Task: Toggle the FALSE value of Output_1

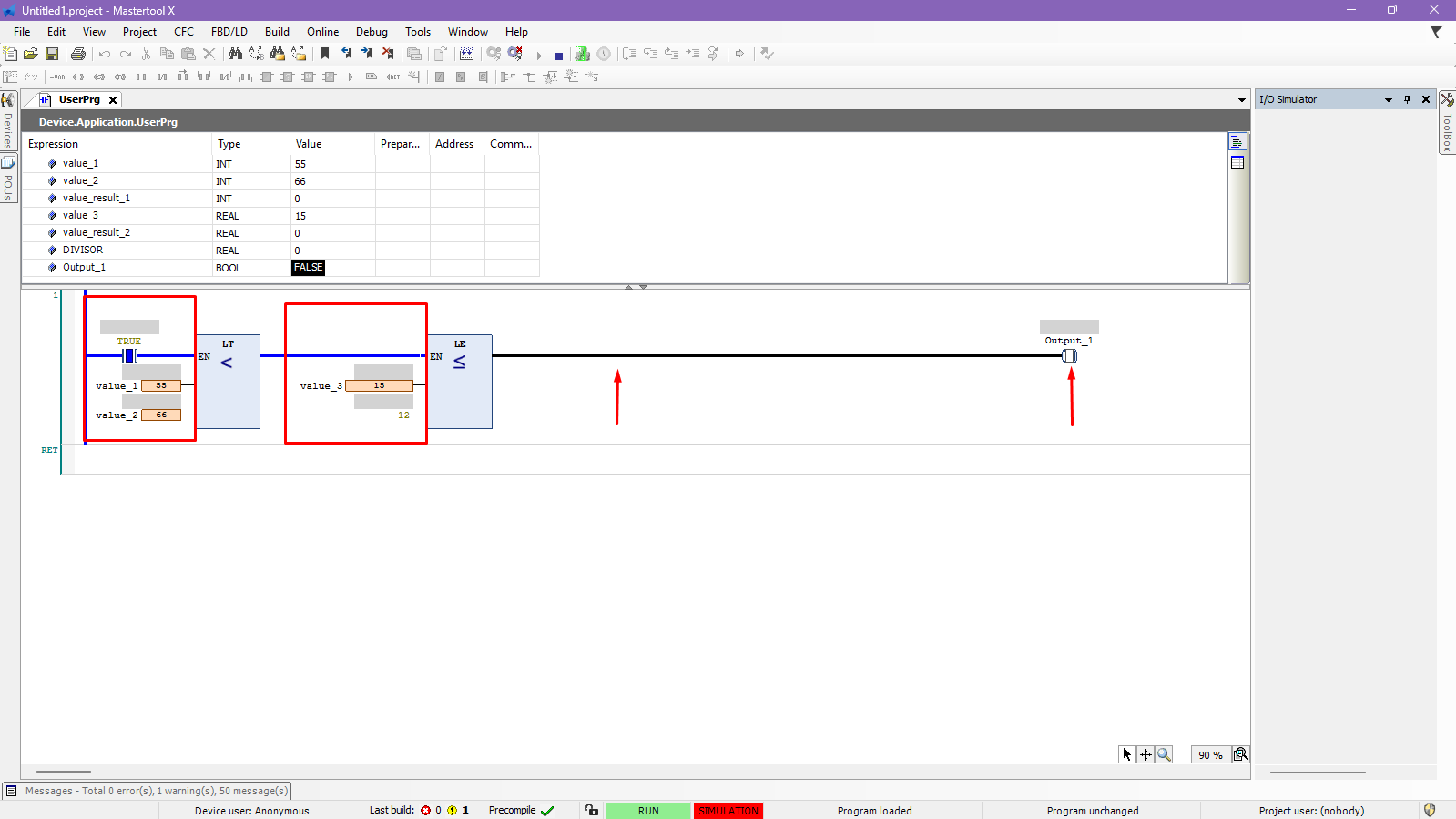Action: coord(309,268)
